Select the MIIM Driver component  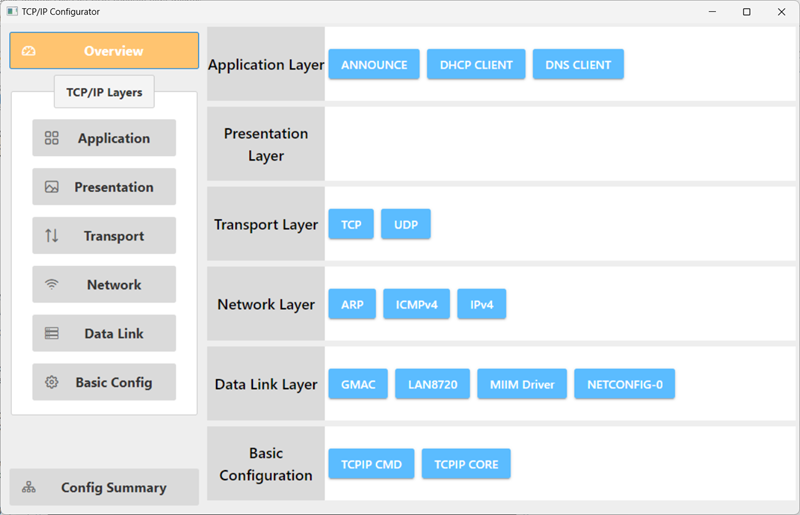(522, 384)
